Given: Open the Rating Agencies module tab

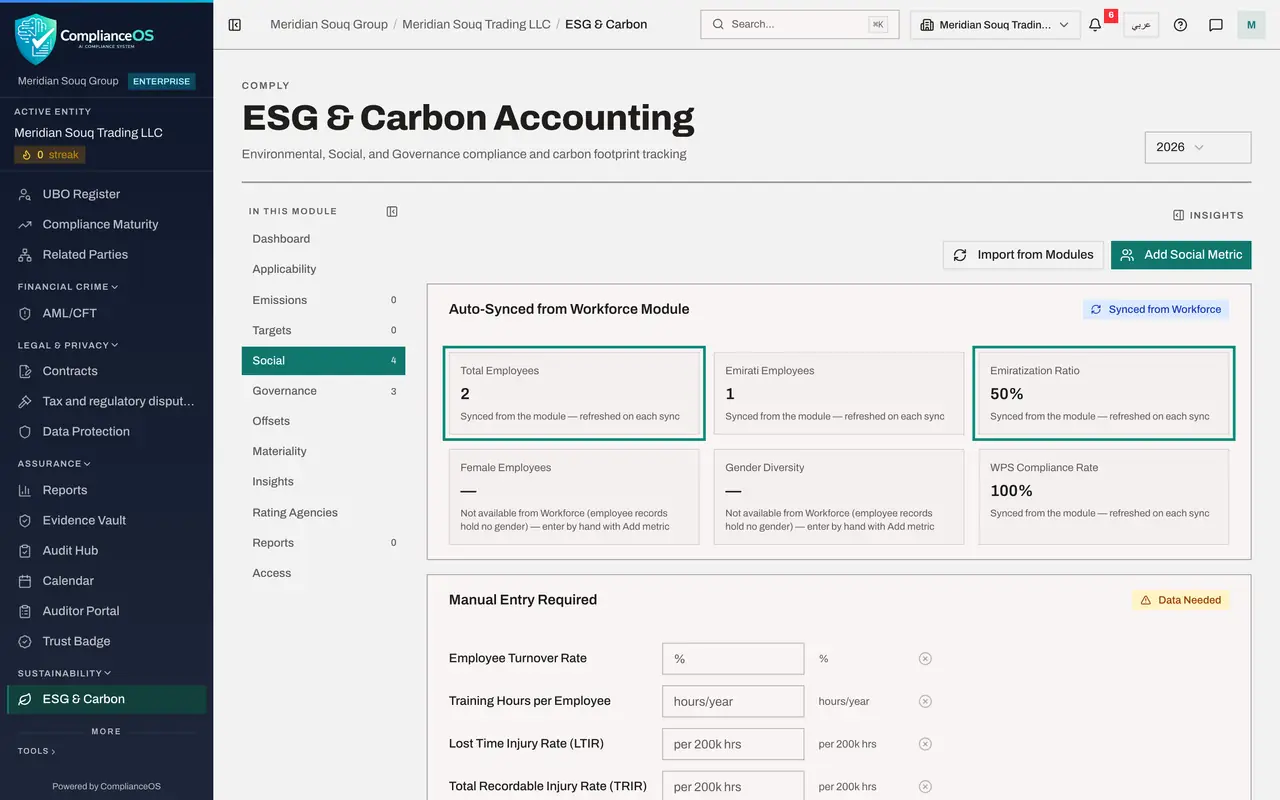Looking at the screenshot, I should (323, 512).
